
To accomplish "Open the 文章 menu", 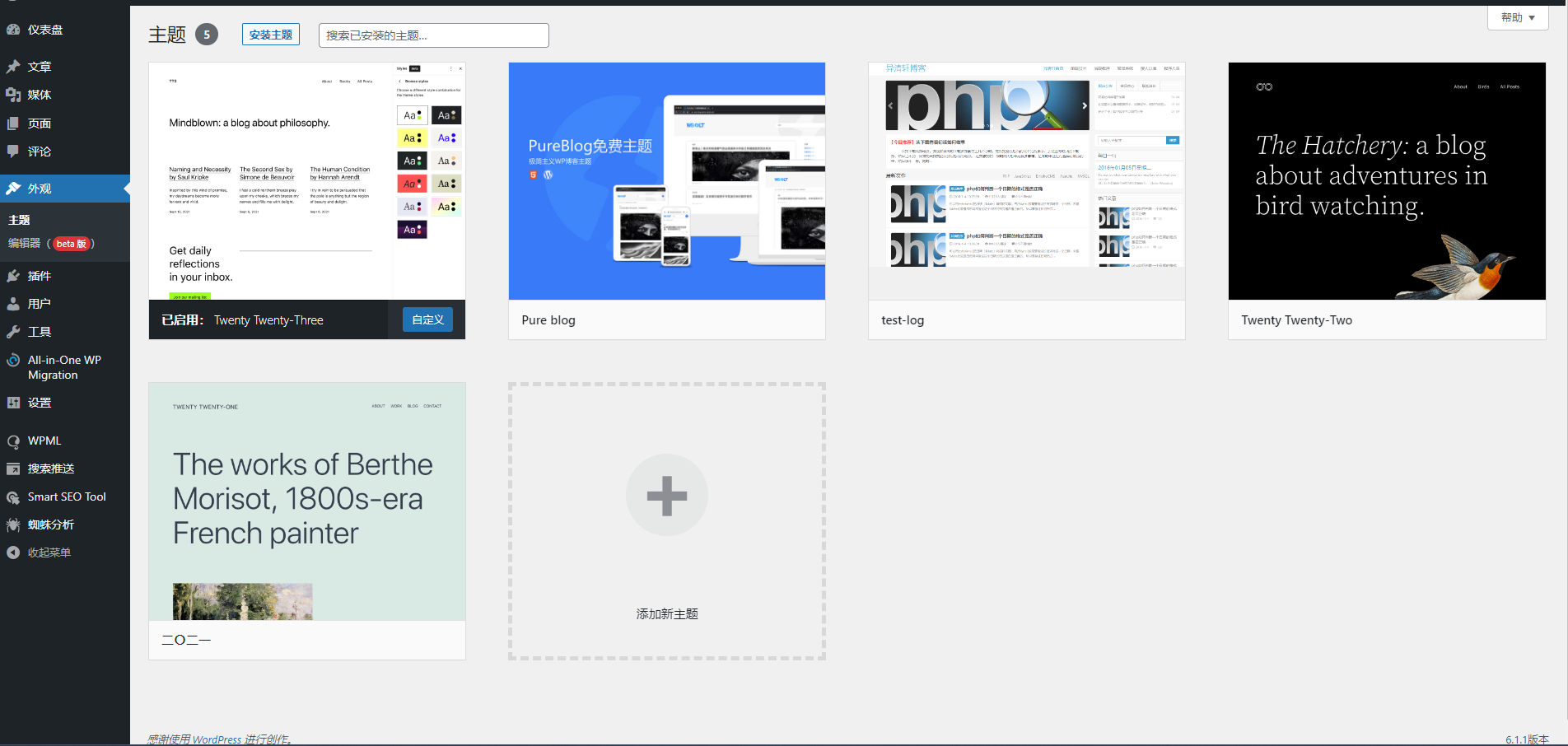I will click(x=65, y=67).
